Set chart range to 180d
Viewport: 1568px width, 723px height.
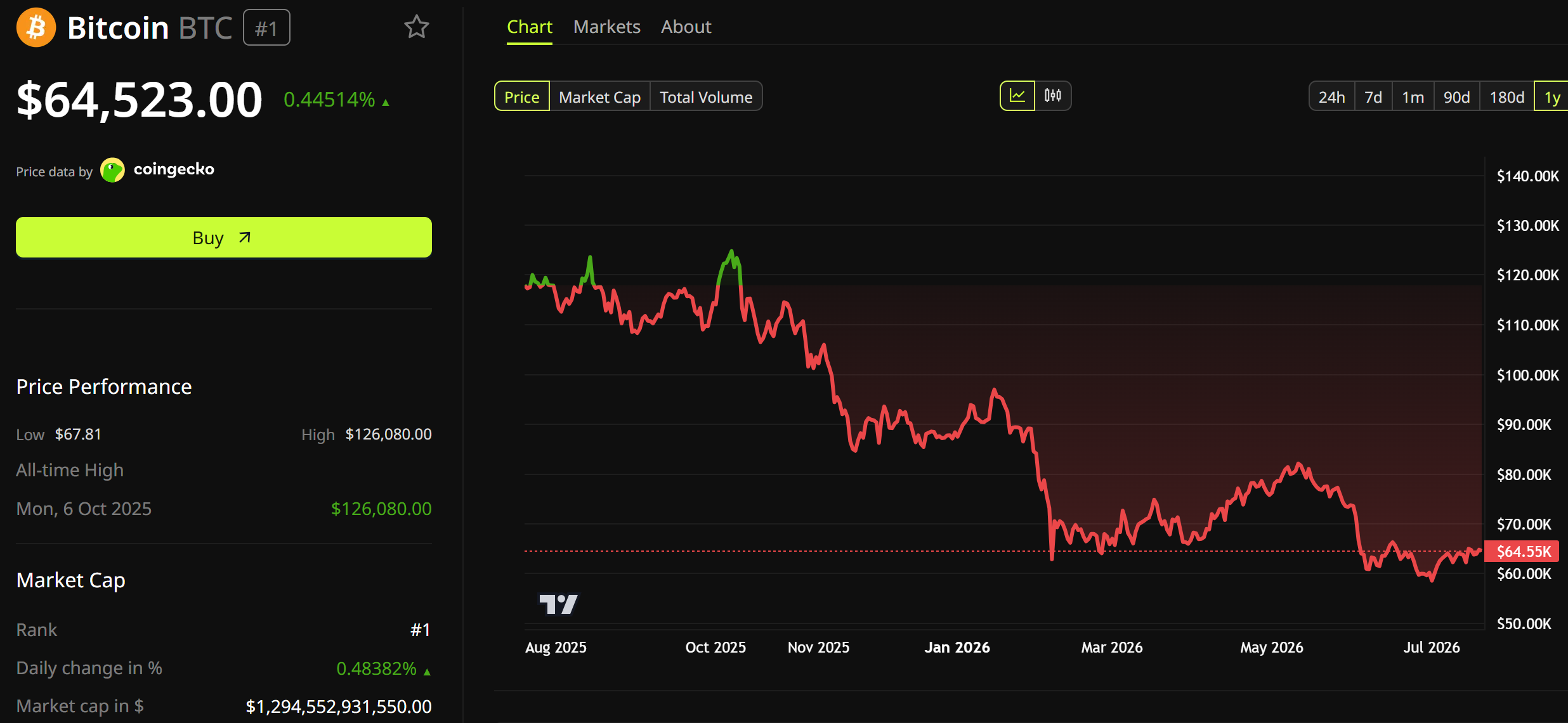click(1506, 96)
